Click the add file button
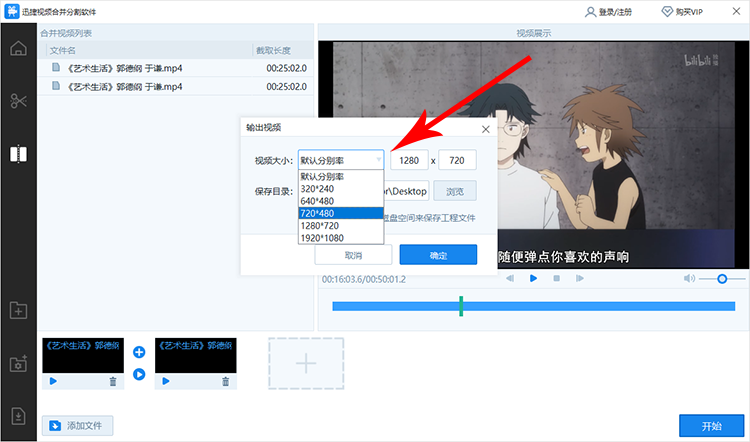The image size is (750, 442). pos(77,425)
